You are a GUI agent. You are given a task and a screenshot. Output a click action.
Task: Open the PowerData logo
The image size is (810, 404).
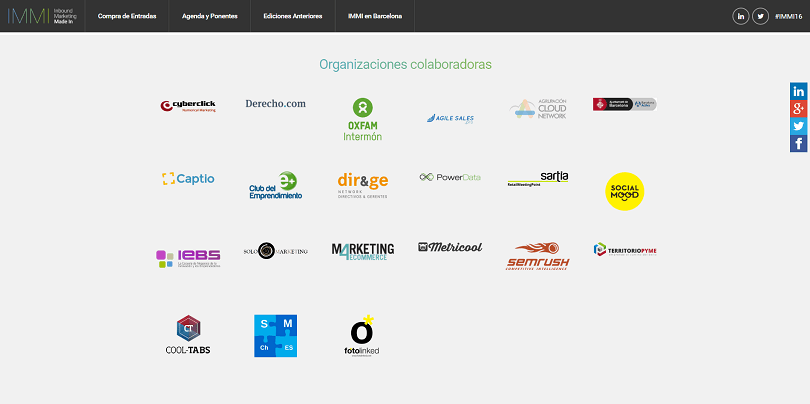point(450,177)
